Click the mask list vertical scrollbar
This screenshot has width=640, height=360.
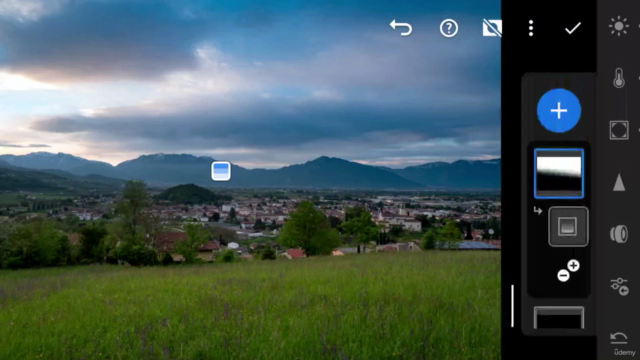(512, 306)
